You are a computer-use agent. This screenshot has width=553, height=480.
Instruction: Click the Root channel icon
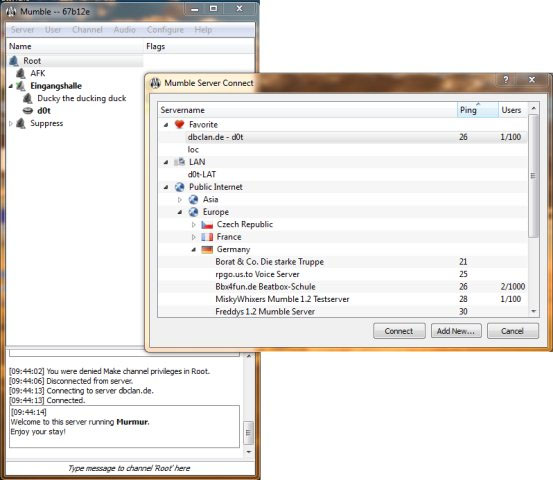pos(14,61)
